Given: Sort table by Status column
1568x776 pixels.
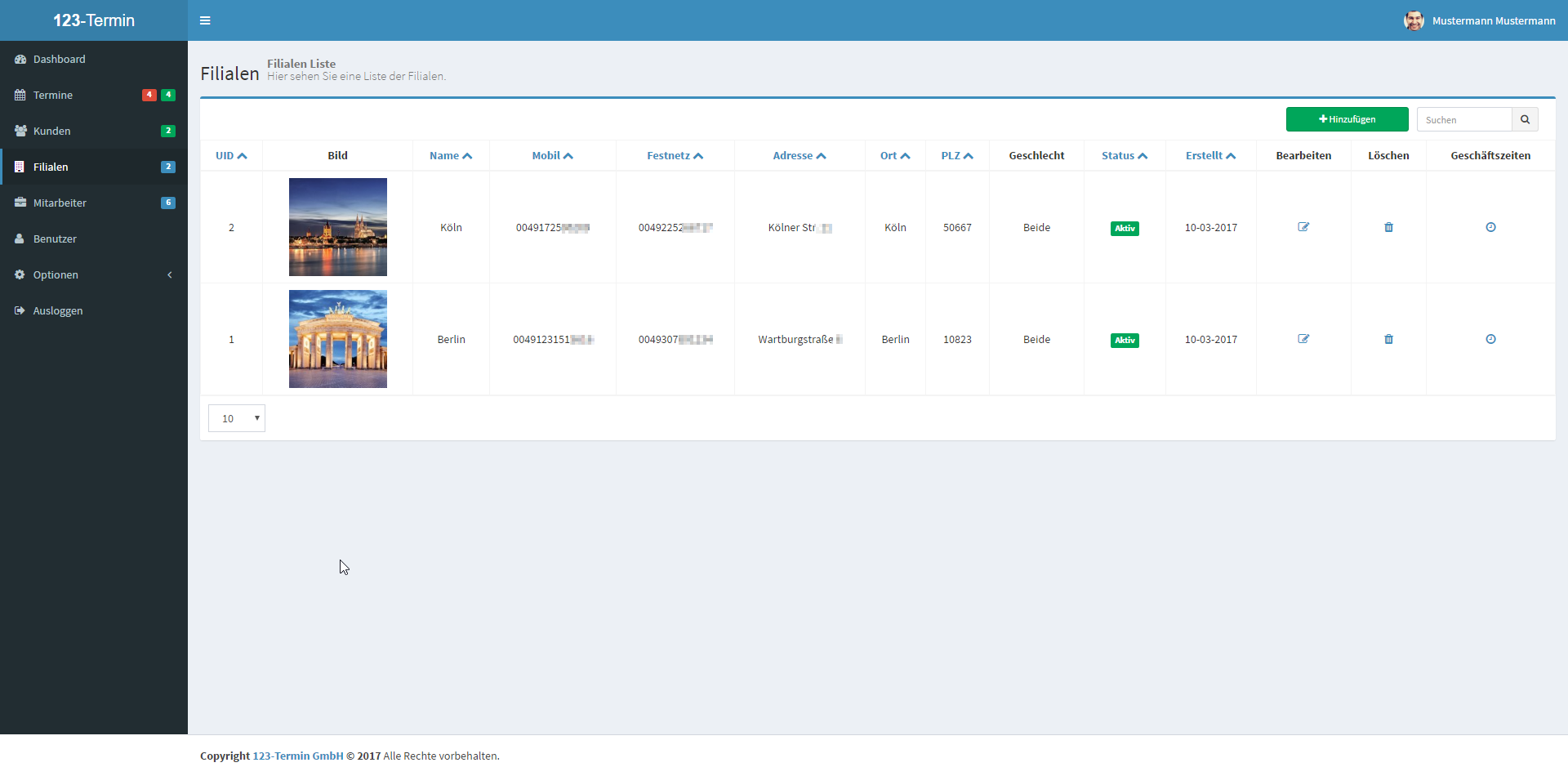Looking at the screenshot, I should click(1124, 156).
